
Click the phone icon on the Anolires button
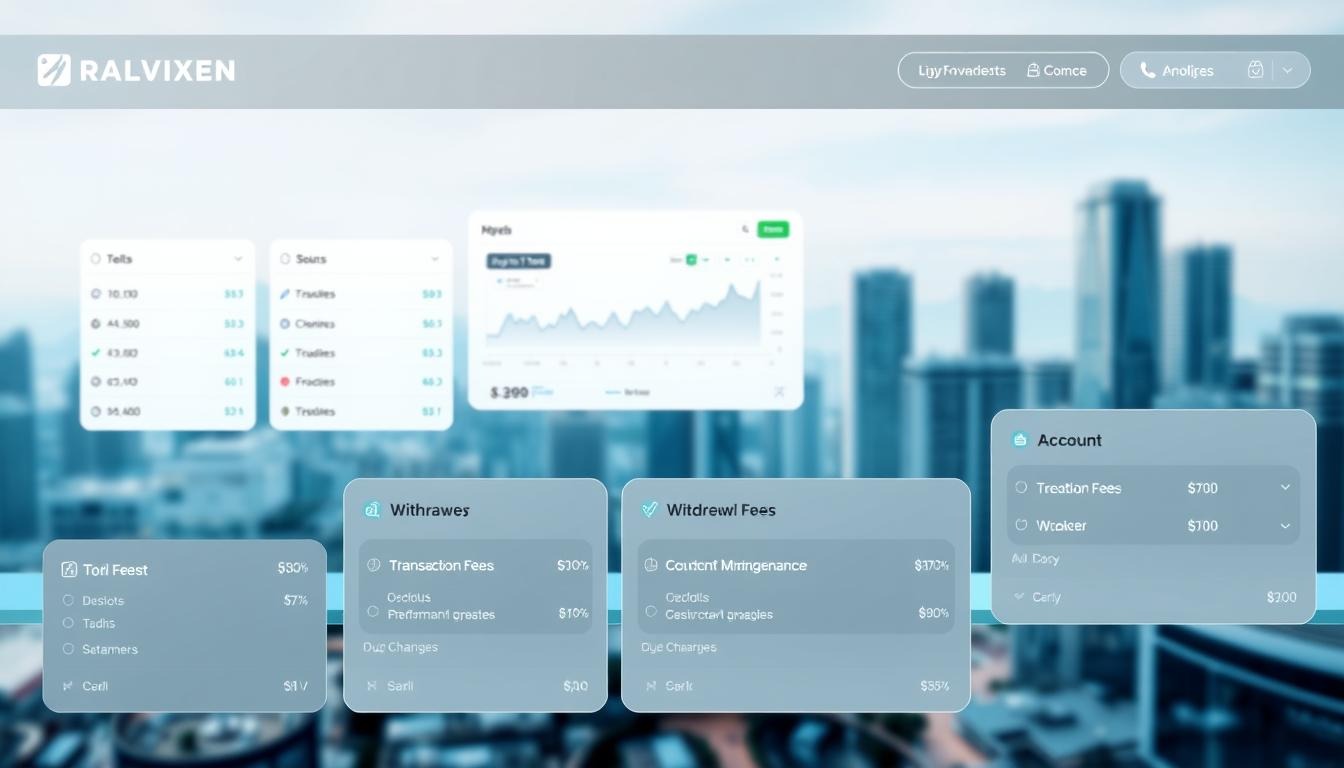tap(1146, 70)
